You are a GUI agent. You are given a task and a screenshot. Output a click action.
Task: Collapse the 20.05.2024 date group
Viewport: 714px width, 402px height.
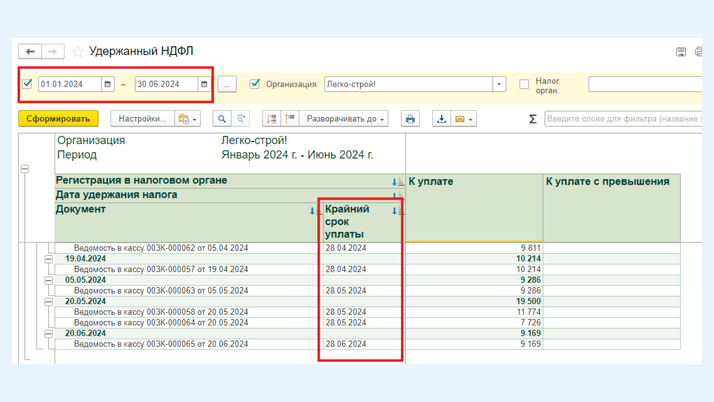tap(48, 301)
